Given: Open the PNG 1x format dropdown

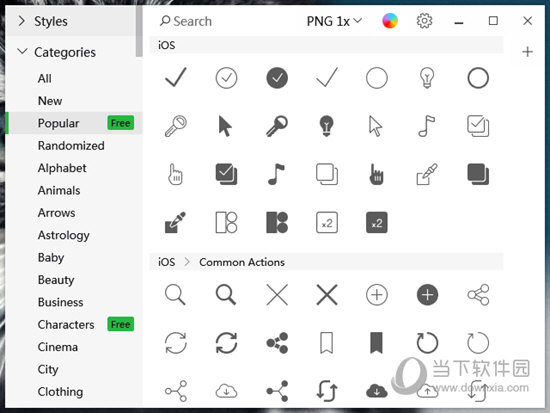Looking at the screenshot, I should (x=334, y=21).
